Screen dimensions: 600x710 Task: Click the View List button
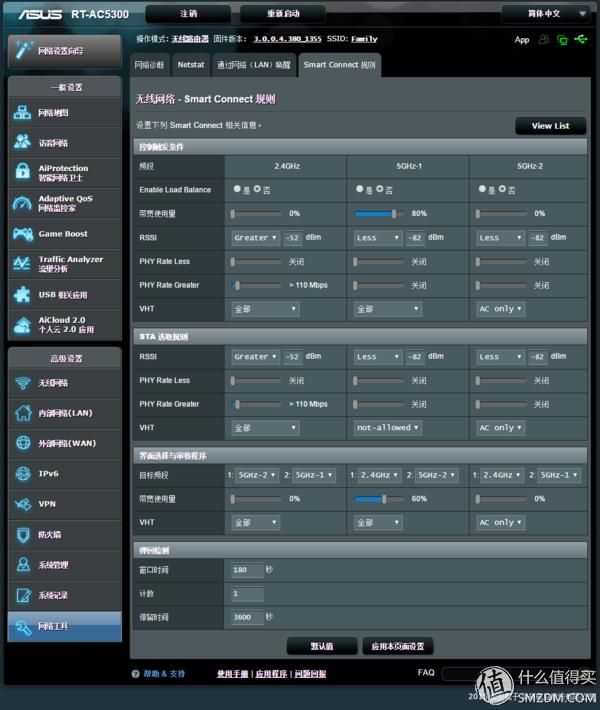click(551, 126)
